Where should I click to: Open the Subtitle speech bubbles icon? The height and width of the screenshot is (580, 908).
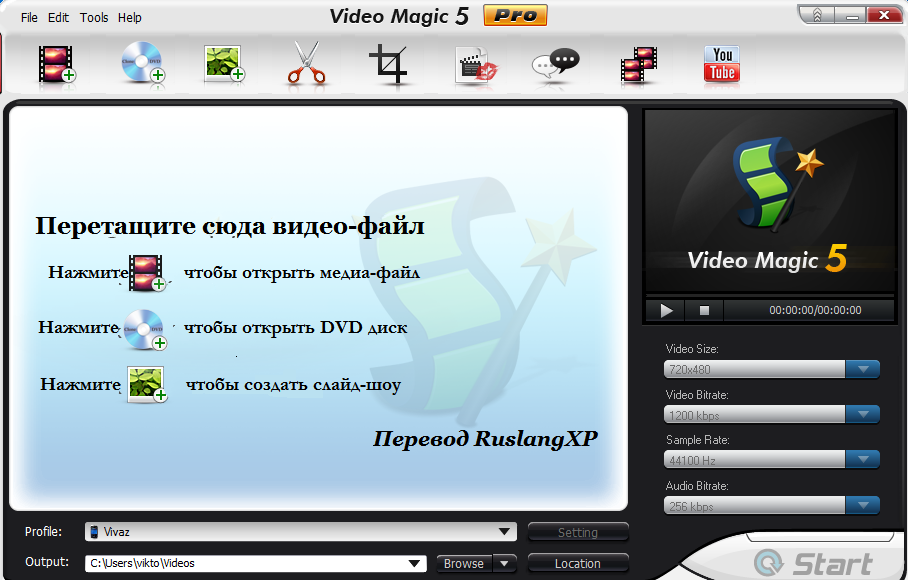555,65
